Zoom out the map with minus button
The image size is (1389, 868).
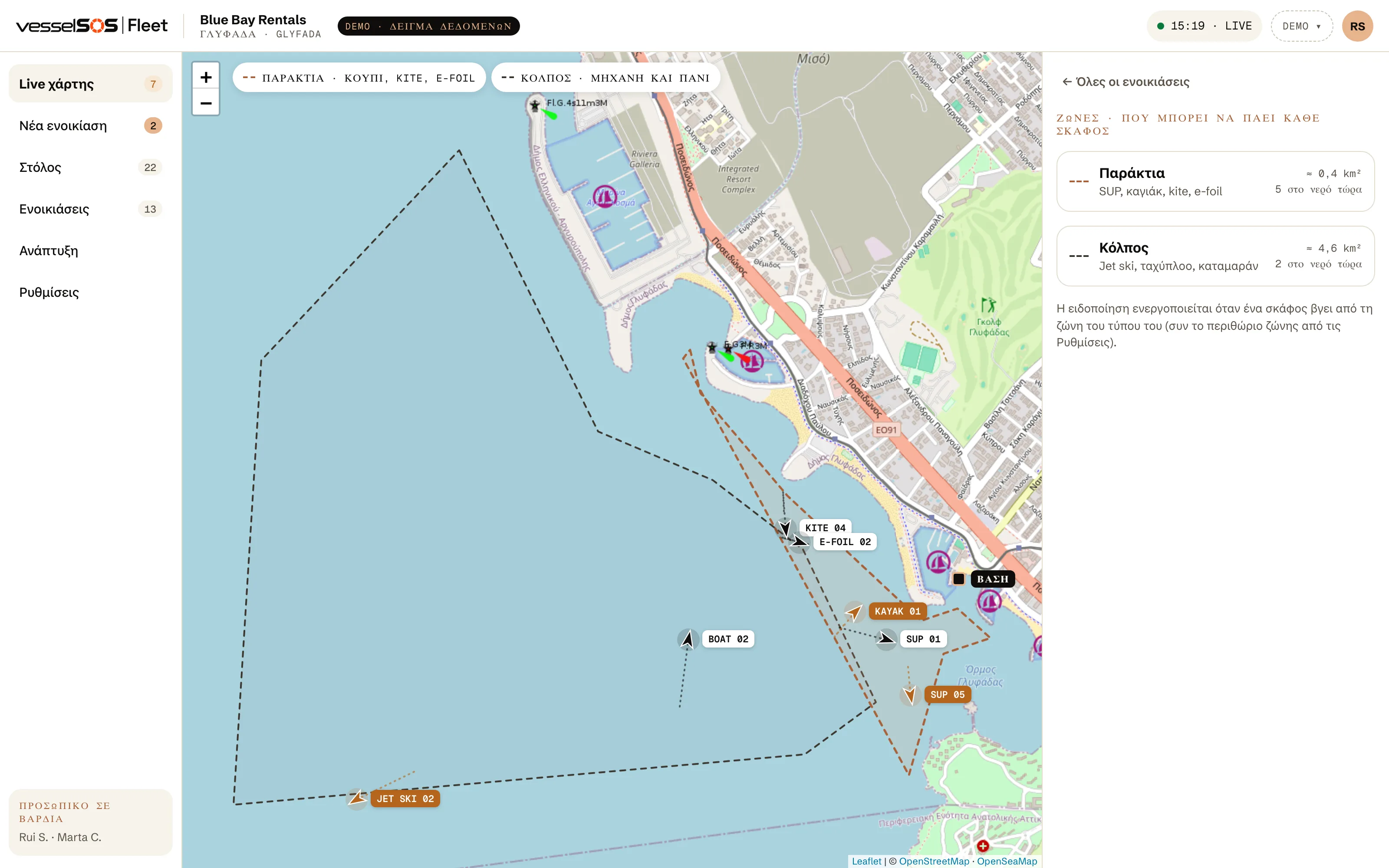205,103
